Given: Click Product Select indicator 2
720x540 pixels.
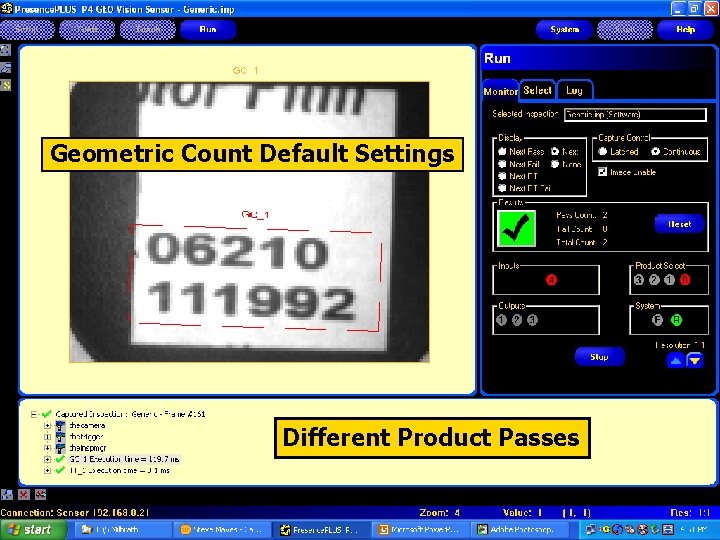Looking at the screenshot, I should (x=654, y=280).
